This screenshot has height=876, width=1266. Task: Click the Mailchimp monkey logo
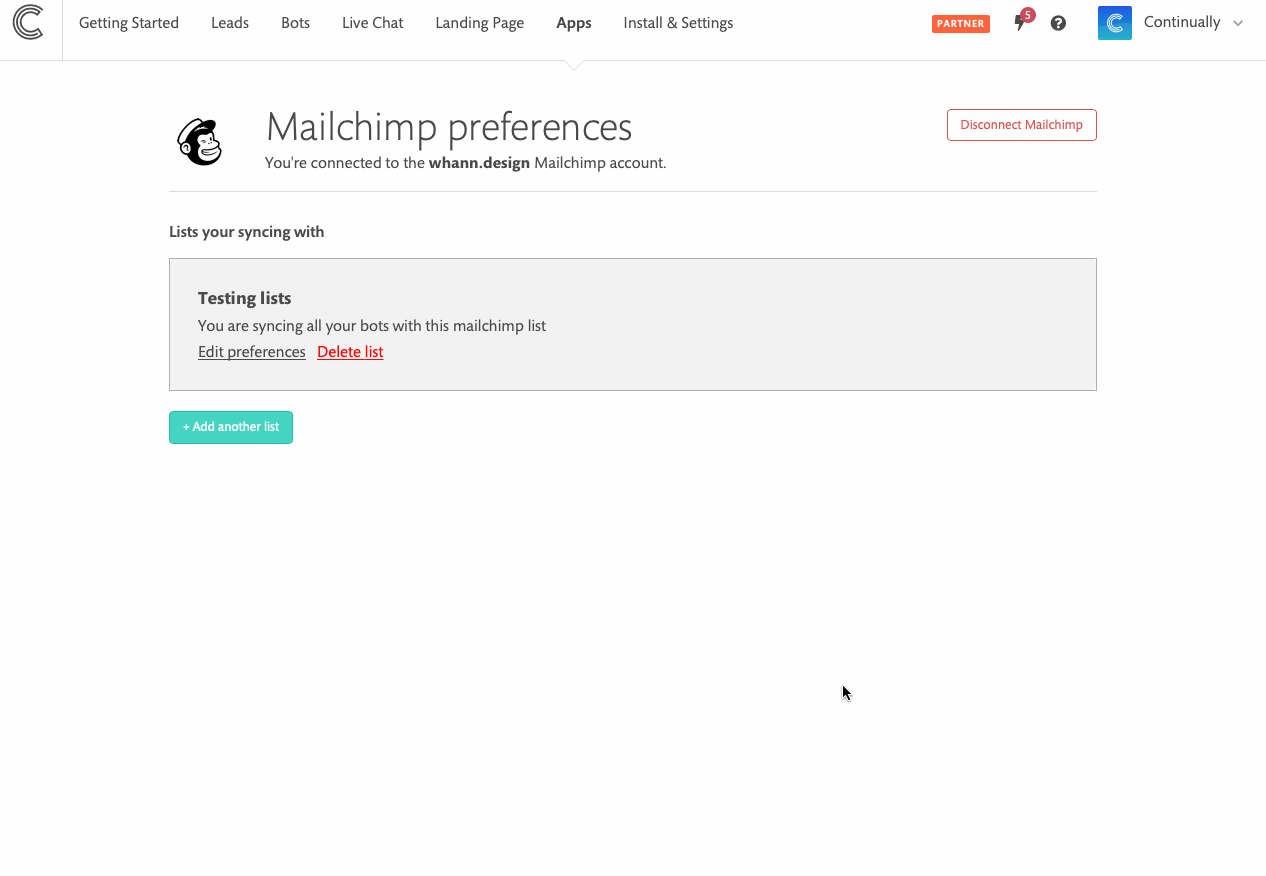pyautogui.click(x=200, y=142)
